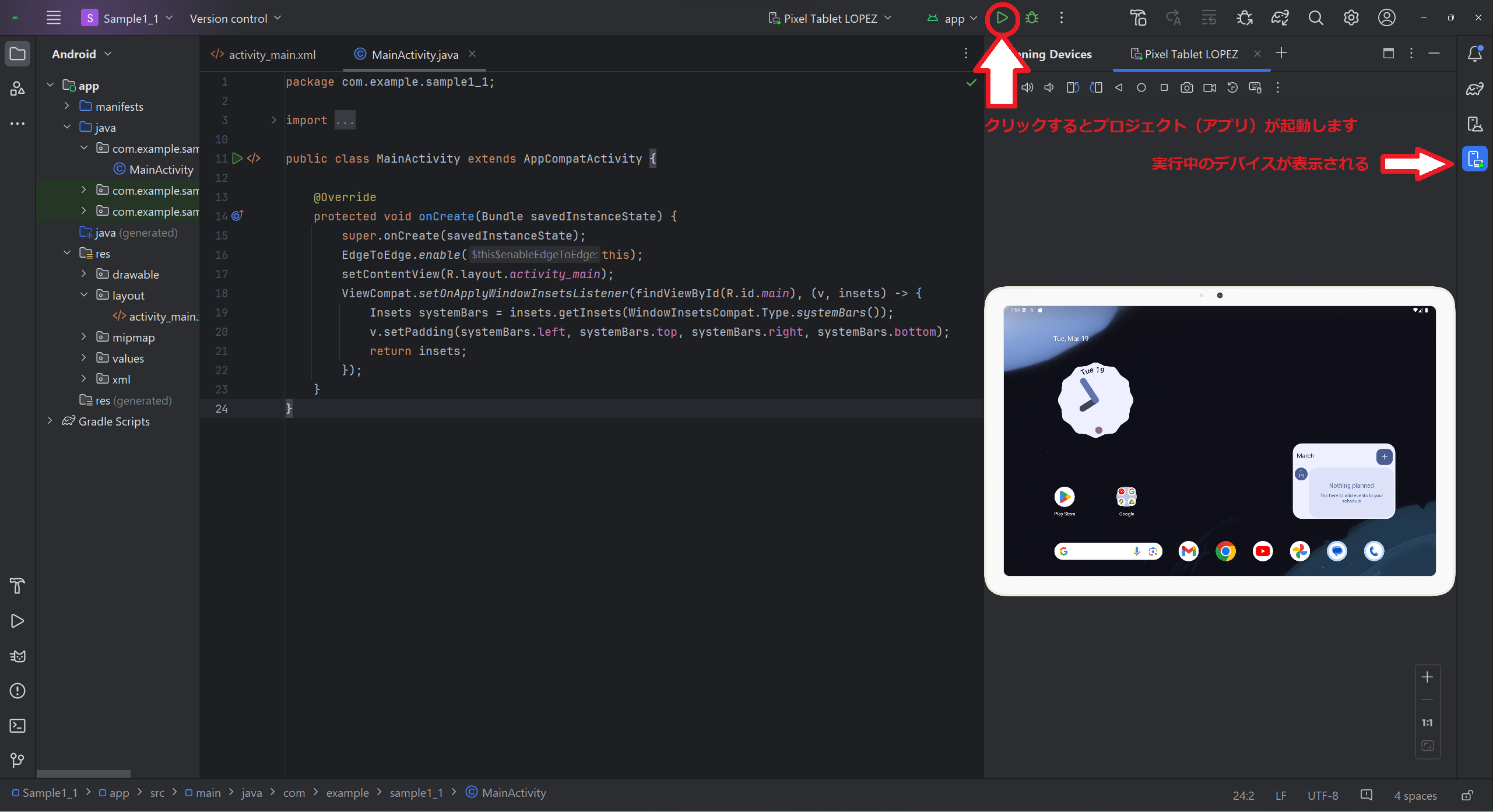
Task: Open the user account profile icon
Action: [1387, 18]
